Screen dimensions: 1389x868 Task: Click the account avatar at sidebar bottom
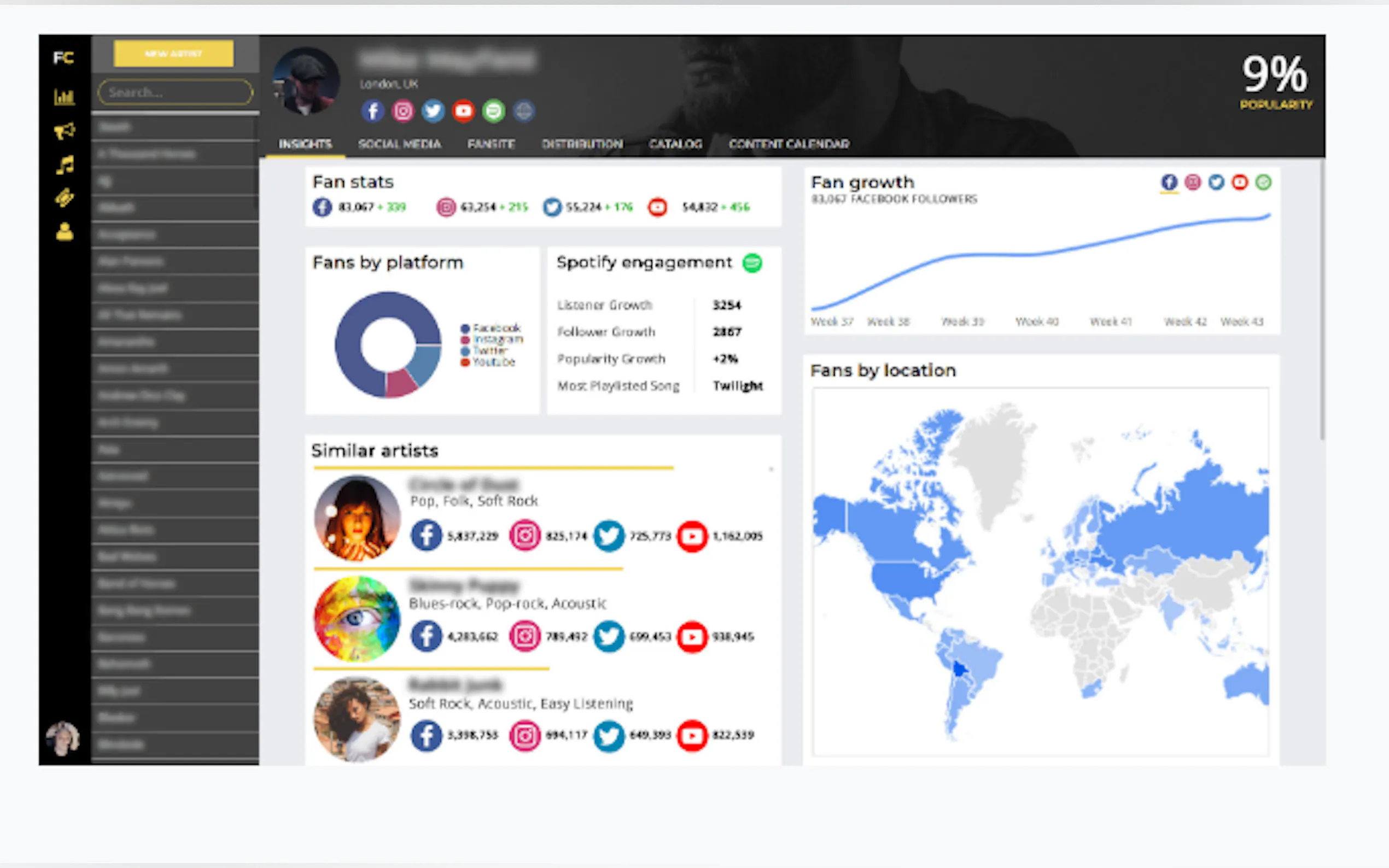click(62, 739)
